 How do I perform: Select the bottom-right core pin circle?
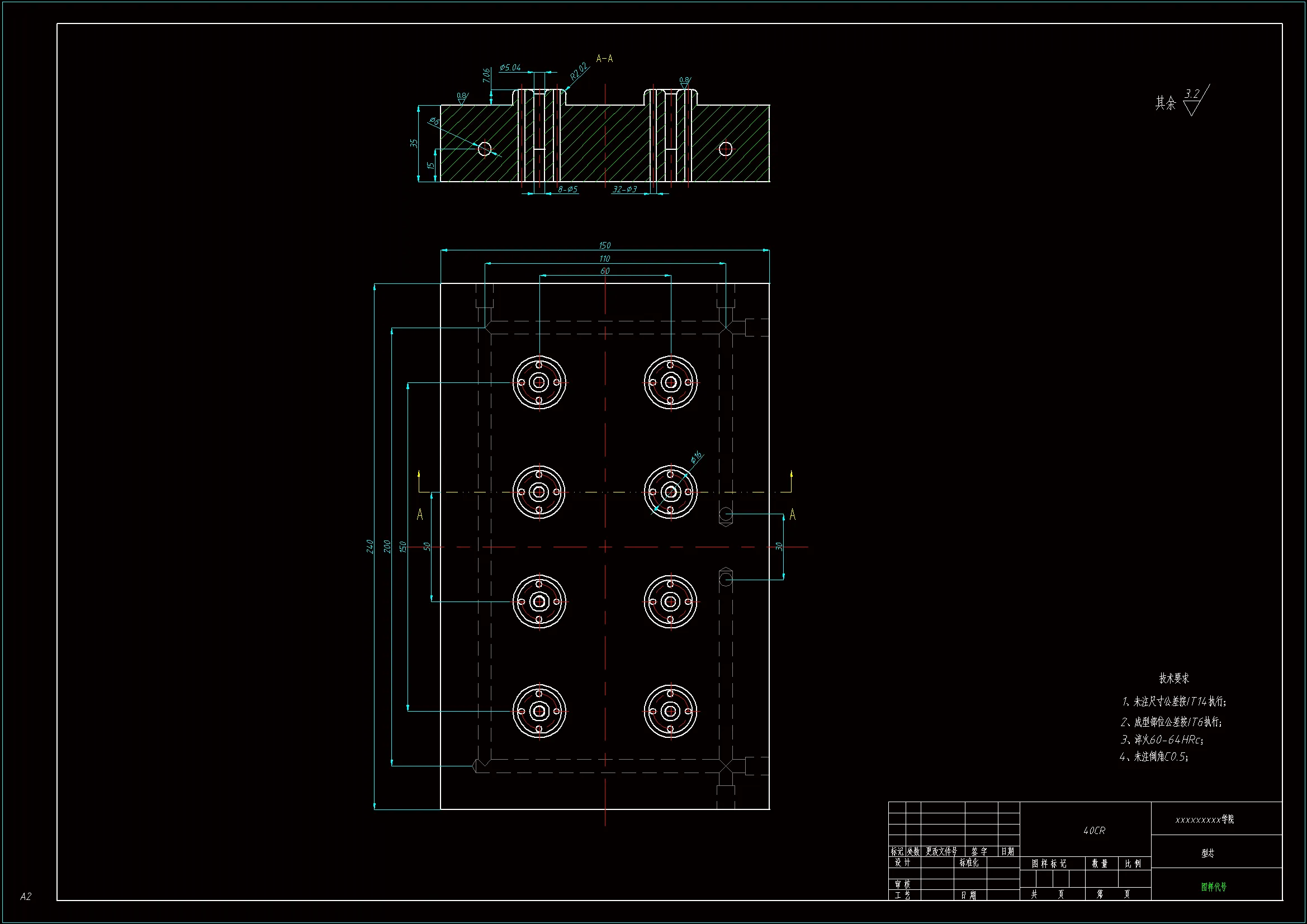pyautogui.click(x=671, y=711)
